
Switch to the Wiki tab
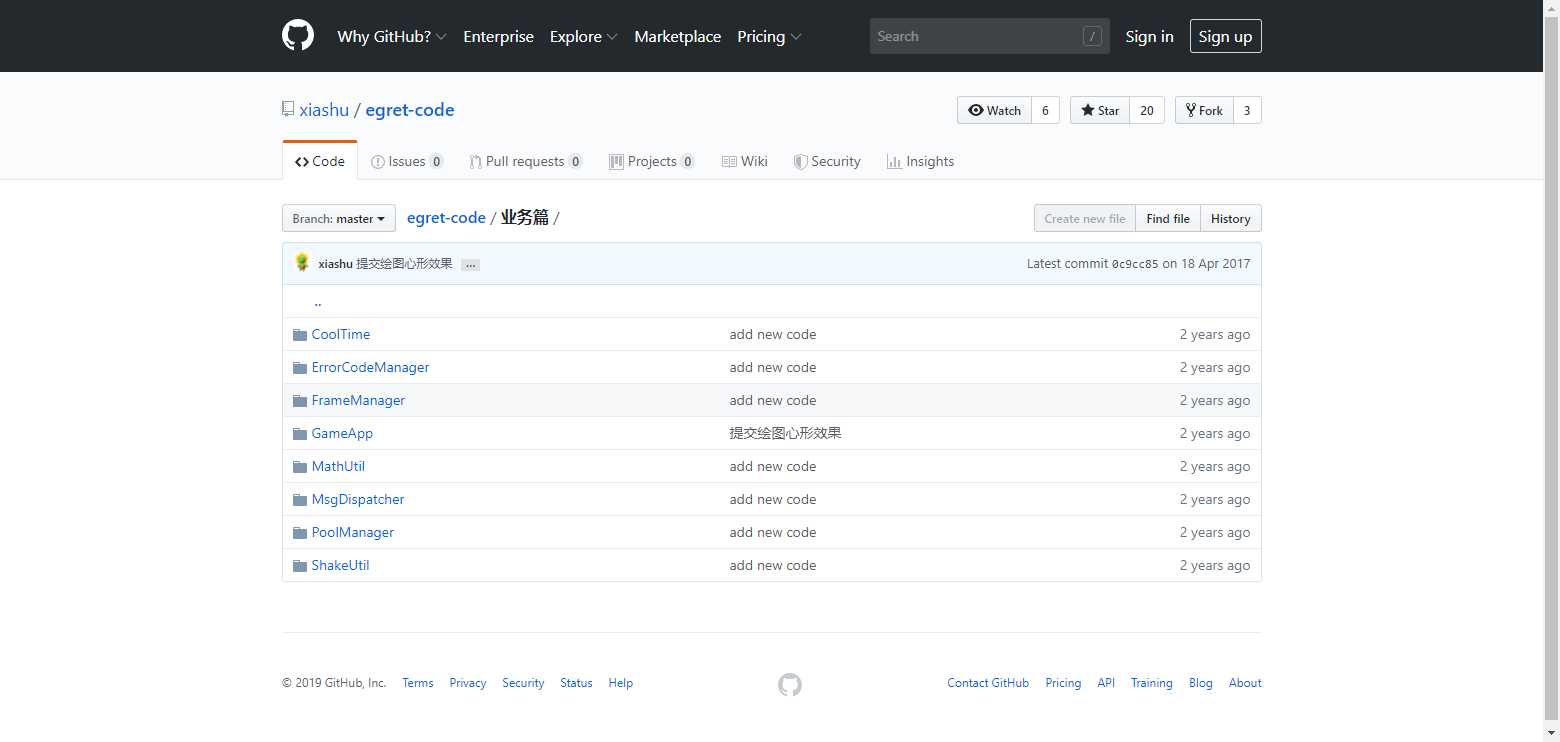[745, 161]
